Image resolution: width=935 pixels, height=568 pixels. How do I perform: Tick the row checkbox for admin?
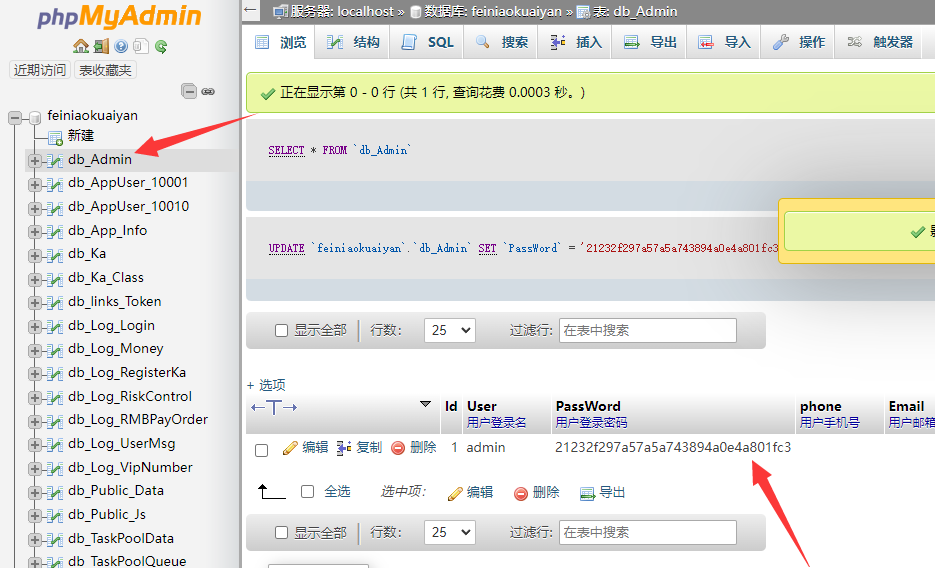(x=262, y=450)
